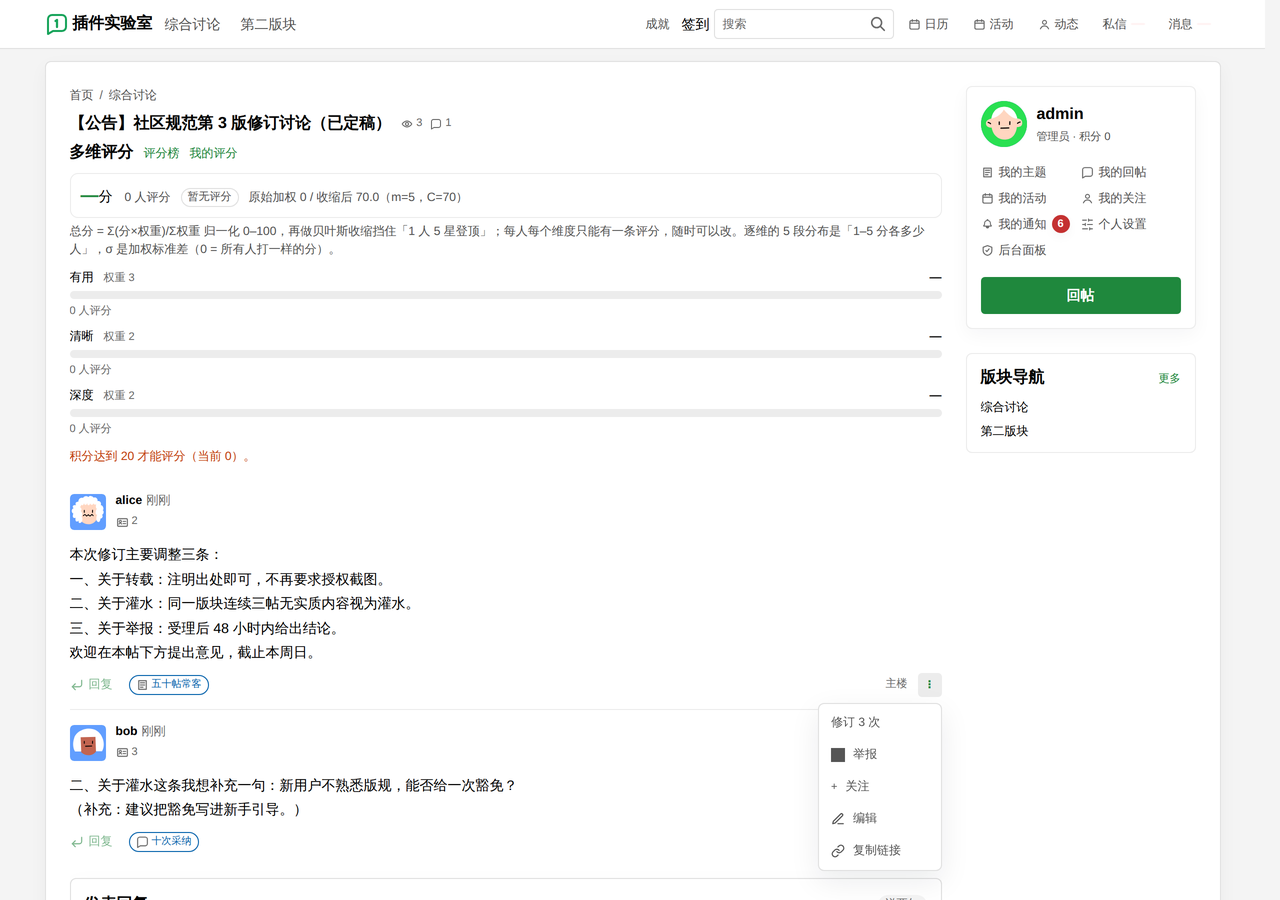Open 活动 events in top bar

coord(993,24)
